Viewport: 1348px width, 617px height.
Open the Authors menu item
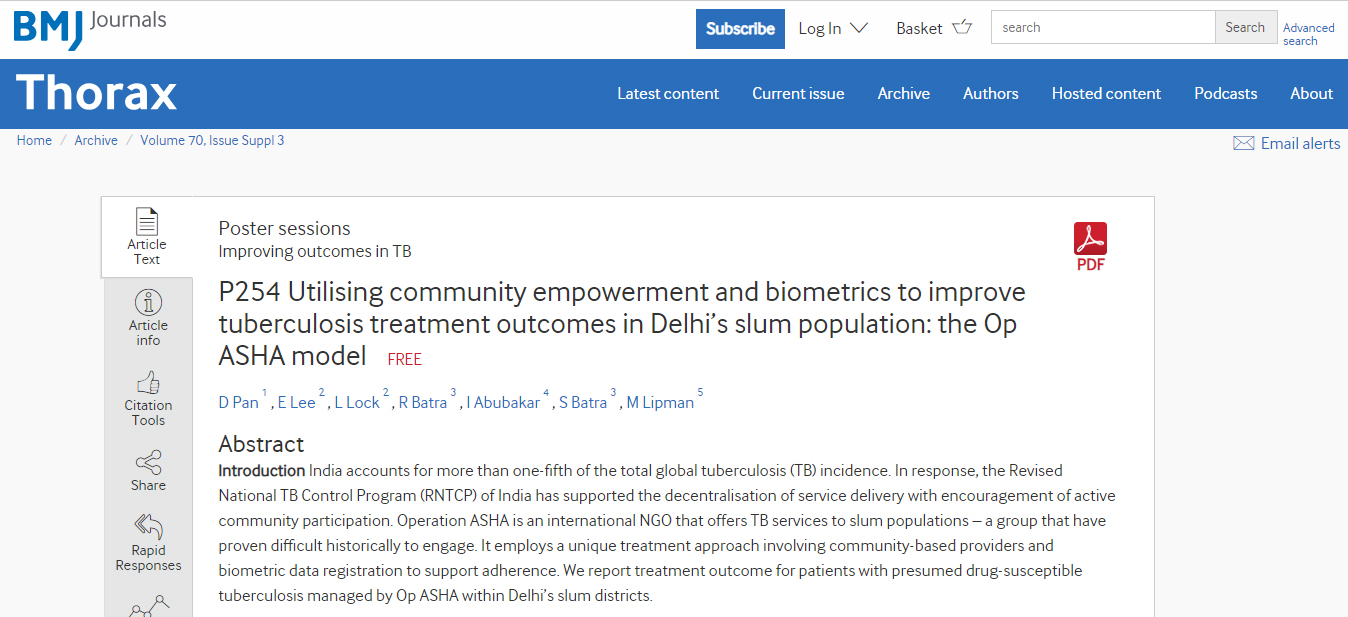click(x=991, y=93)
